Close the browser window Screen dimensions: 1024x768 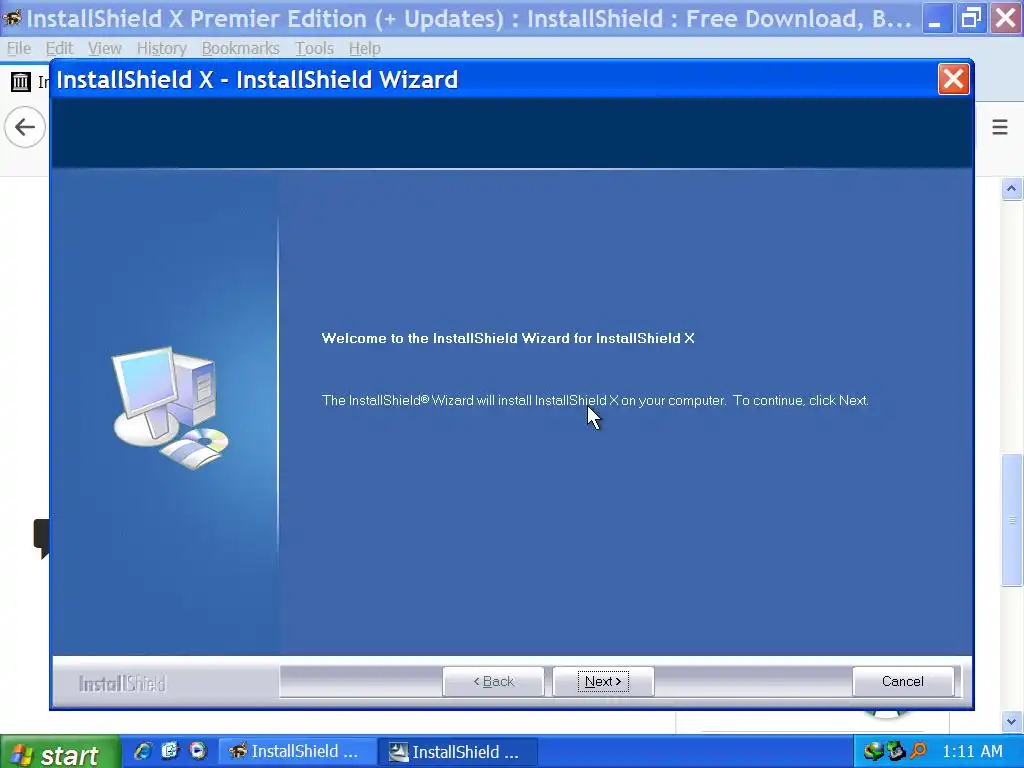click(1006, 18)
